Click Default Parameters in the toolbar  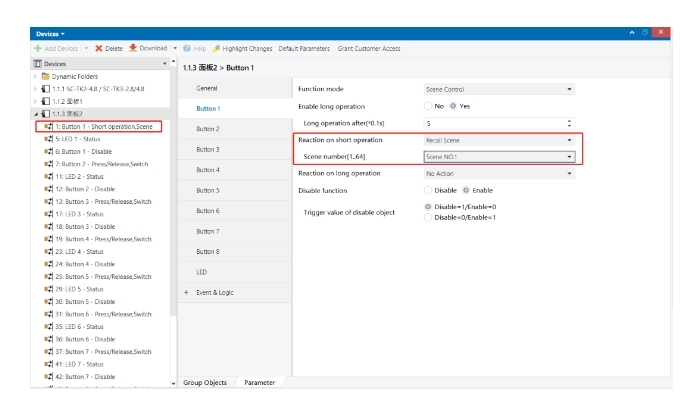click(x=304, y=48)
